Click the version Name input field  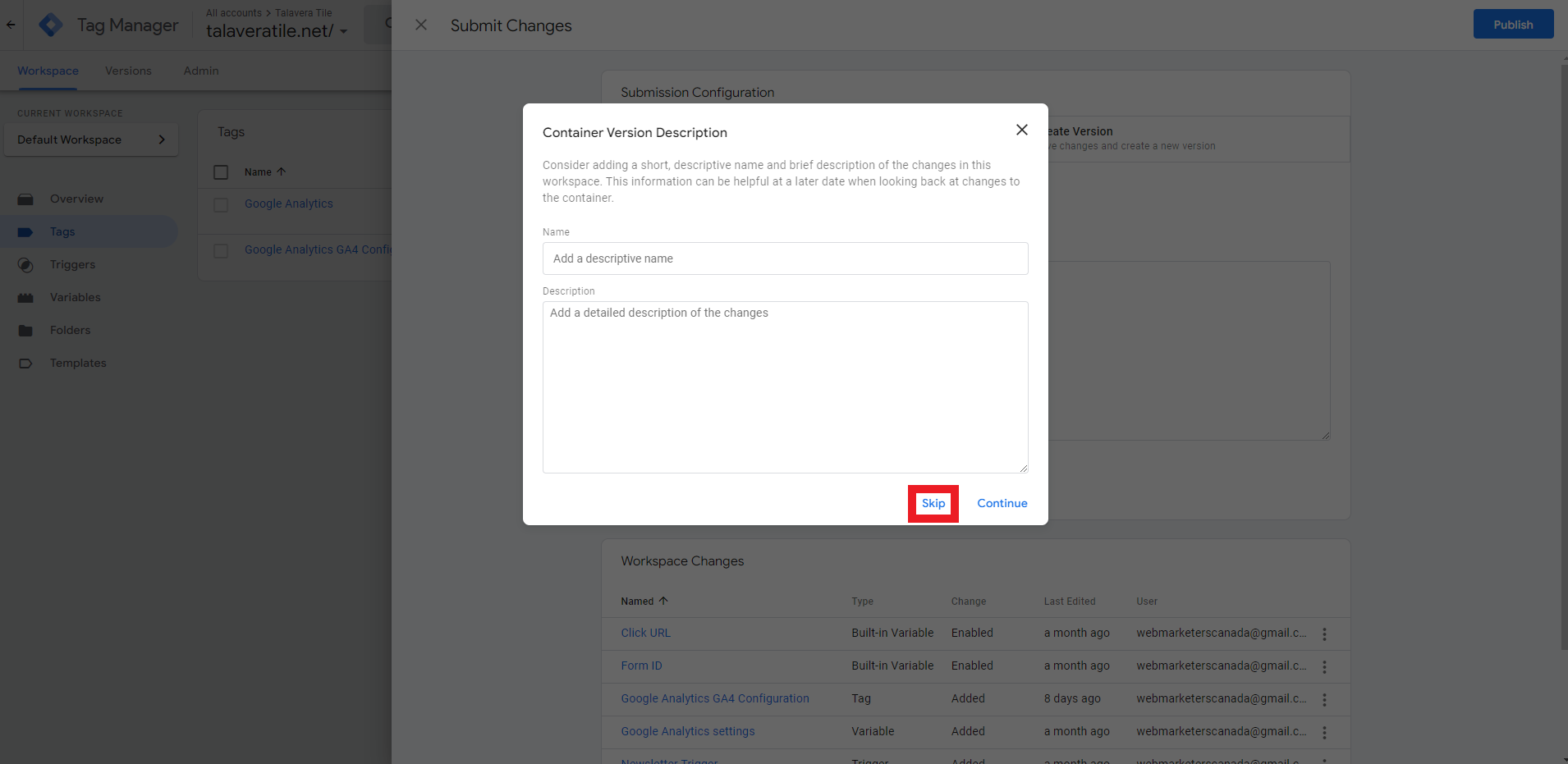pyautogui.click(x=785, y=258)
